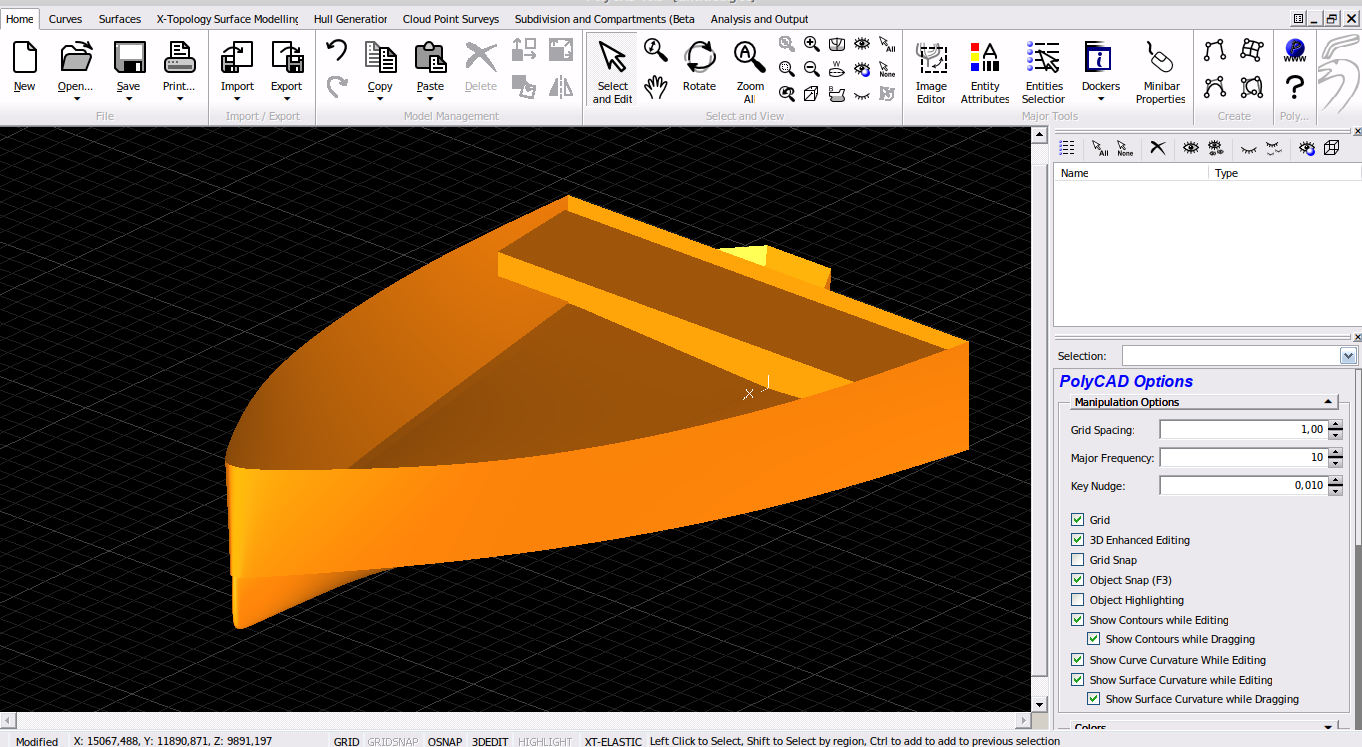The image size is (1362, 747).
Task: Click the zoom in plus magnifier
Action: [x=812, y=44]
